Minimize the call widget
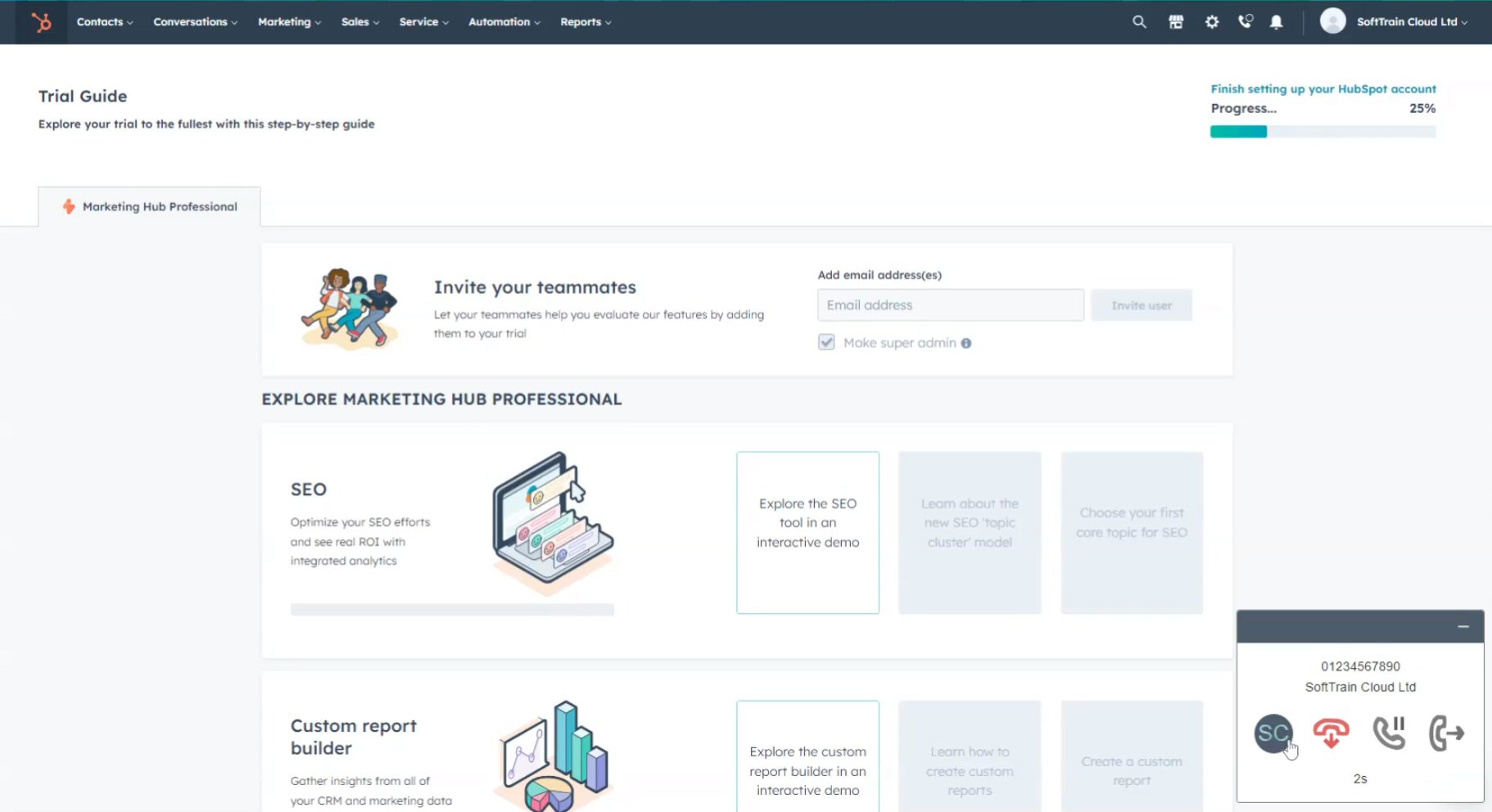Image resolution: width=1492 pixels, height=812 pixels. [x=1463, y=627]
